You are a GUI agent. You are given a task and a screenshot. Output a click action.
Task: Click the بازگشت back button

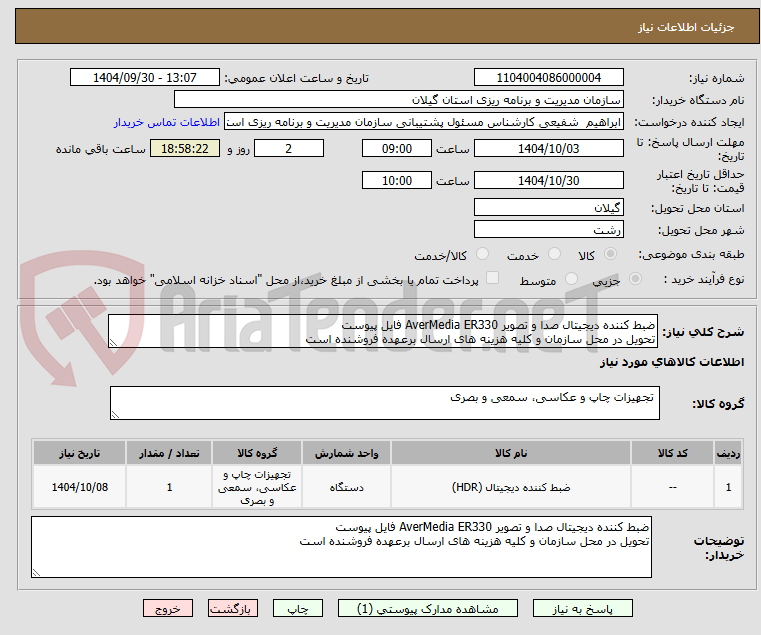[232, 608]
